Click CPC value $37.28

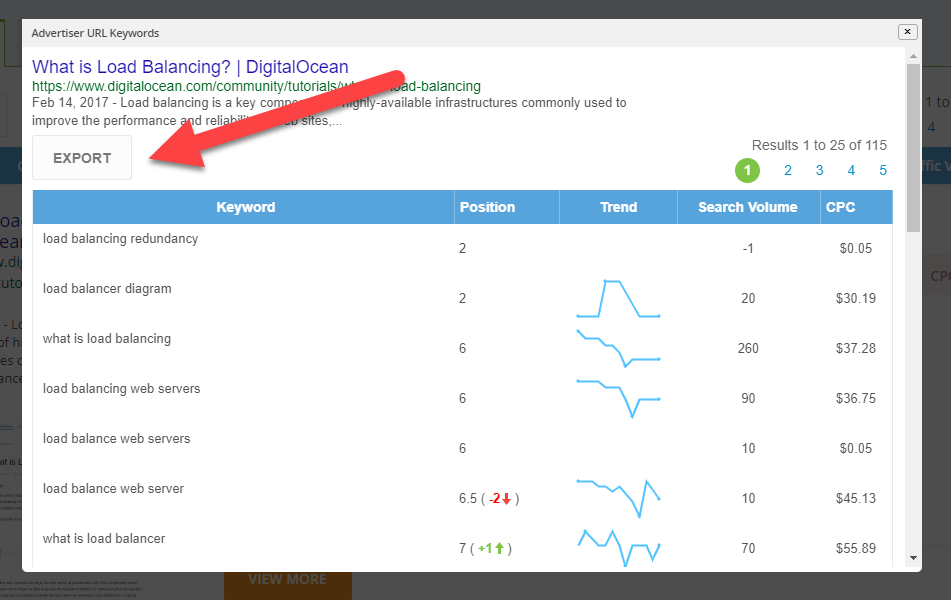tap(856, 348)
